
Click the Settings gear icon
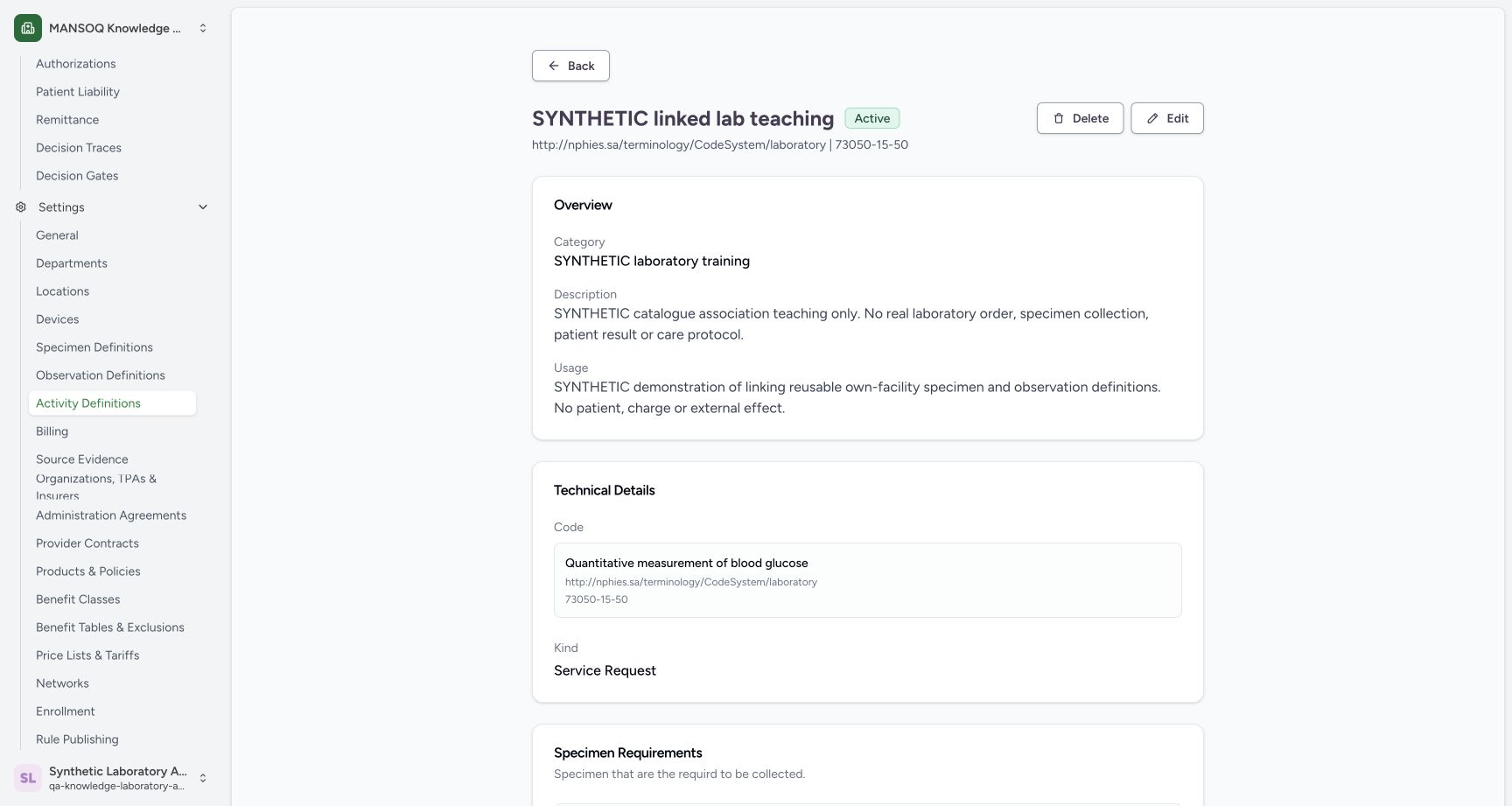click(x=21, y=207)
